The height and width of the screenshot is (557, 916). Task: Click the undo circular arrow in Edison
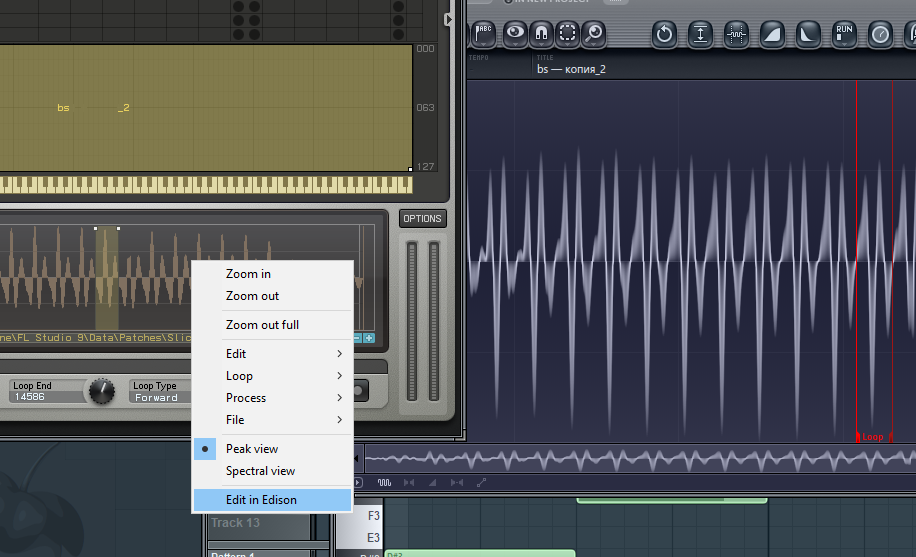tap(664, 34)
